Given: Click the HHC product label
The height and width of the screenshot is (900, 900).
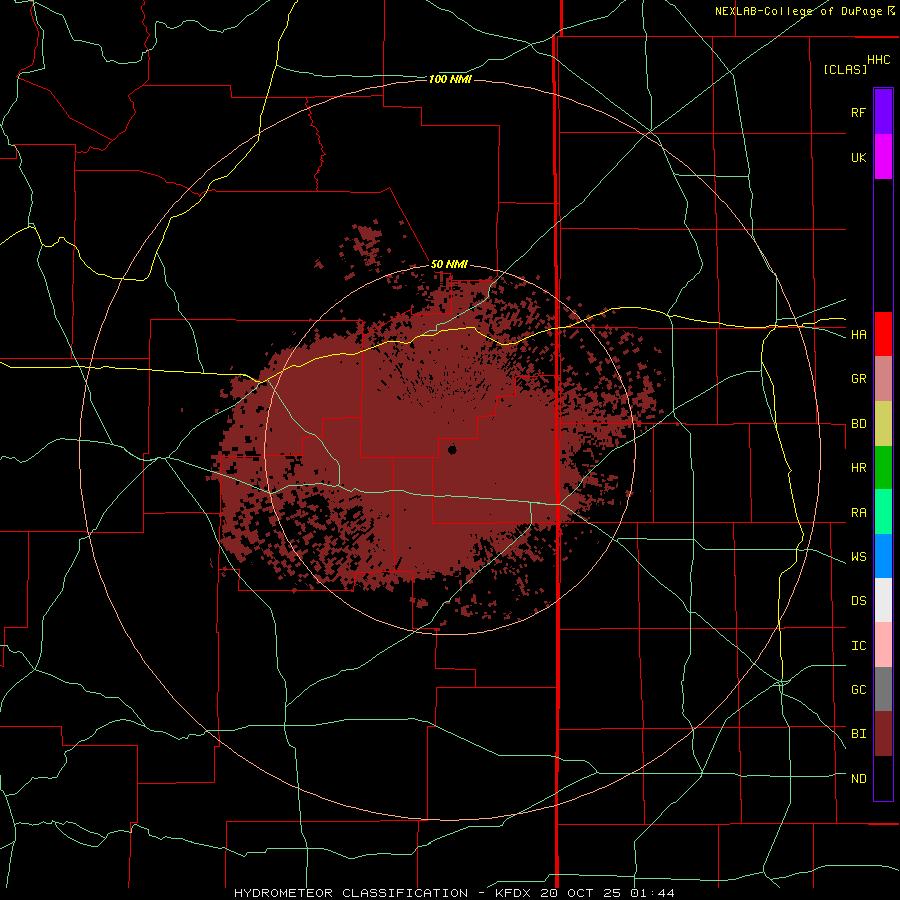Looking at the screenshot, I should coord(878,60).
